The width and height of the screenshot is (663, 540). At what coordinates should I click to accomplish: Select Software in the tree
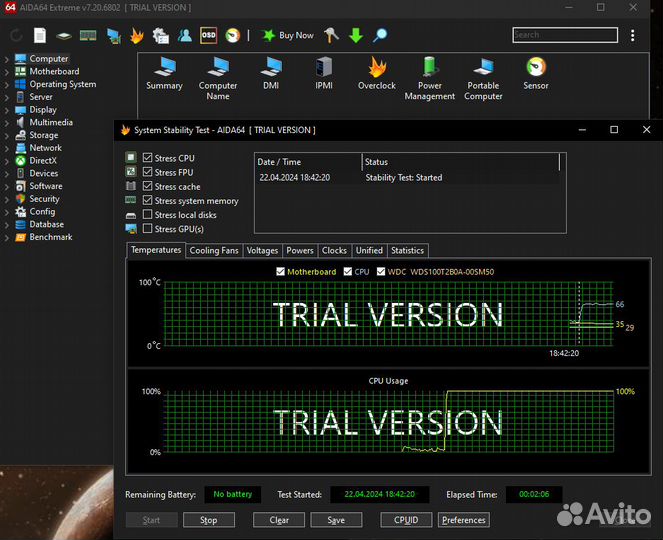coord(46,186)
